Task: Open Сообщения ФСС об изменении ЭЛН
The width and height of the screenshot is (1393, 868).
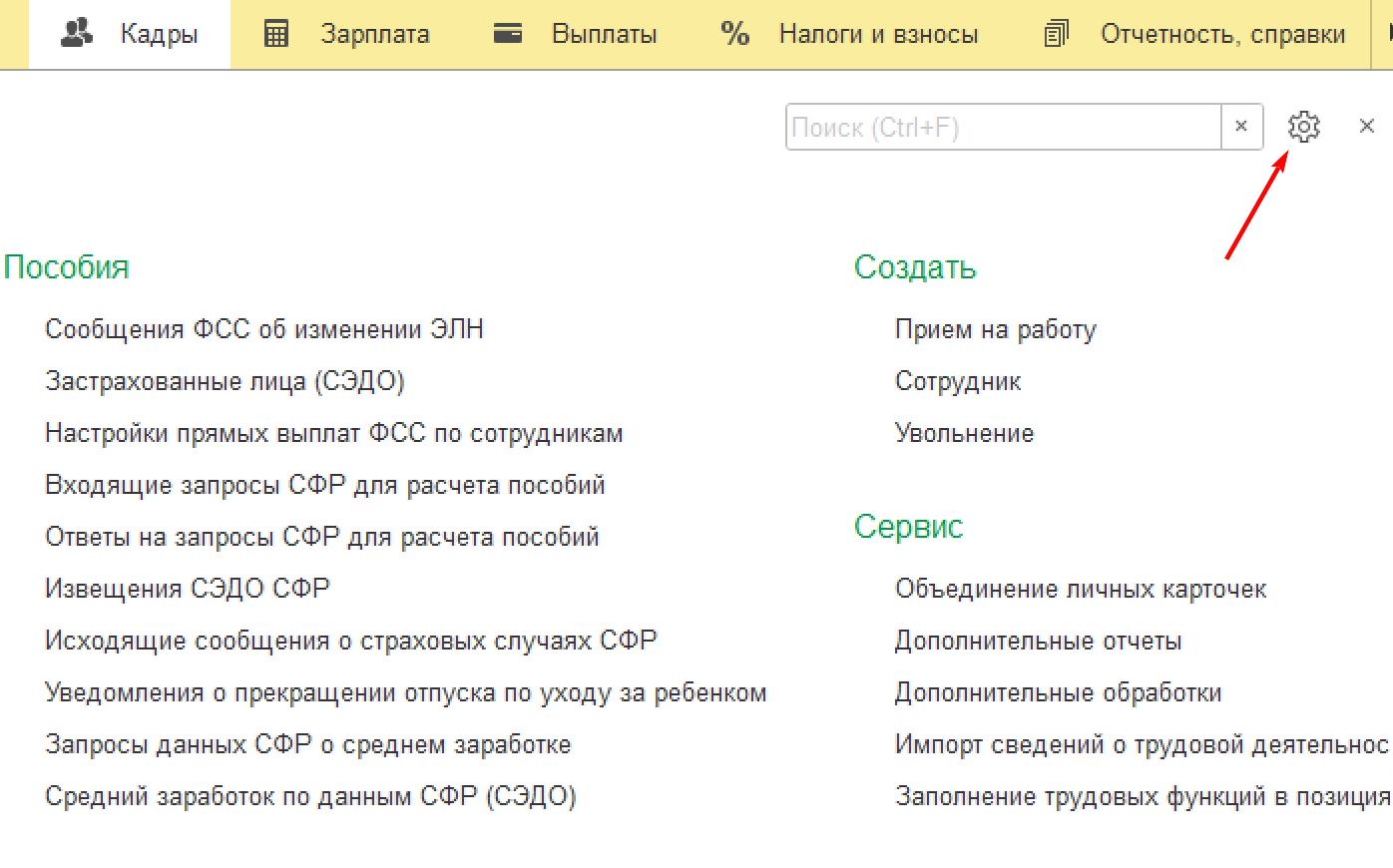Action: pyautogui.click(x=264, y=329)
